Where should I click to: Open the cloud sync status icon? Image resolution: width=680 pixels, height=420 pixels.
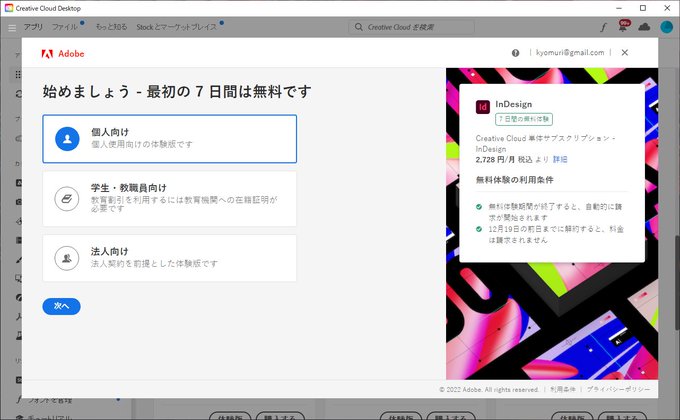coord(644,27)
